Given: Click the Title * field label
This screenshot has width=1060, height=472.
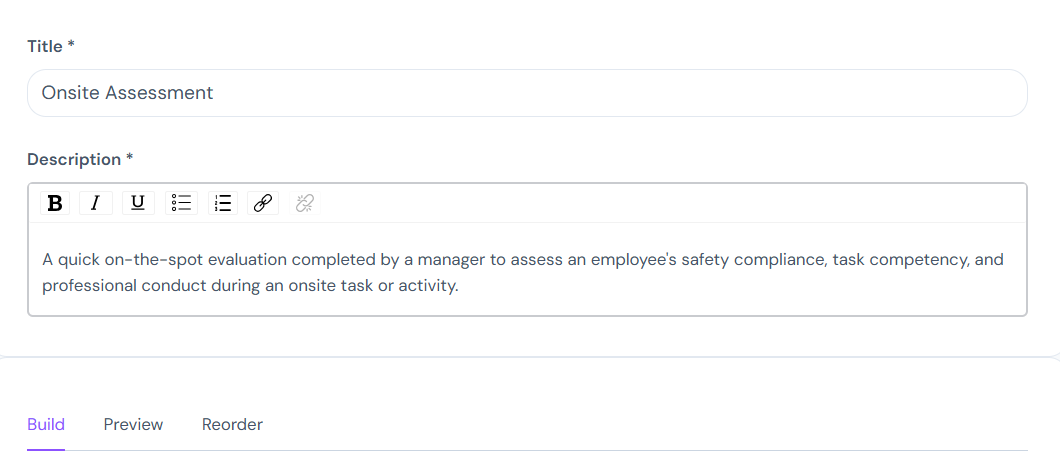Looking at the screenshot, I should (x=51, y=47).
